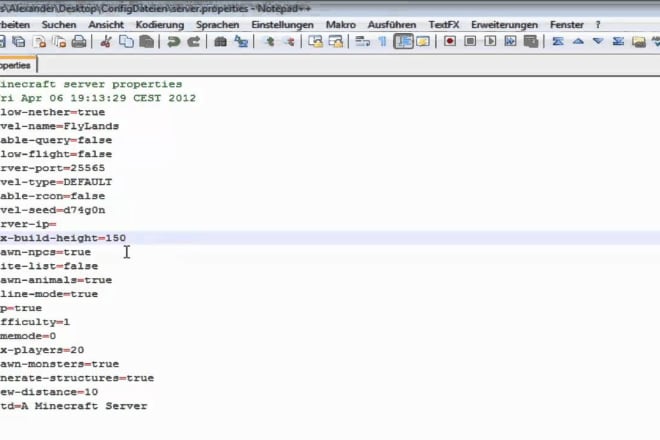This screenshot has height=440, width=660.
Task: Click the level type value DEFAULT
Action: click(88, 182)
